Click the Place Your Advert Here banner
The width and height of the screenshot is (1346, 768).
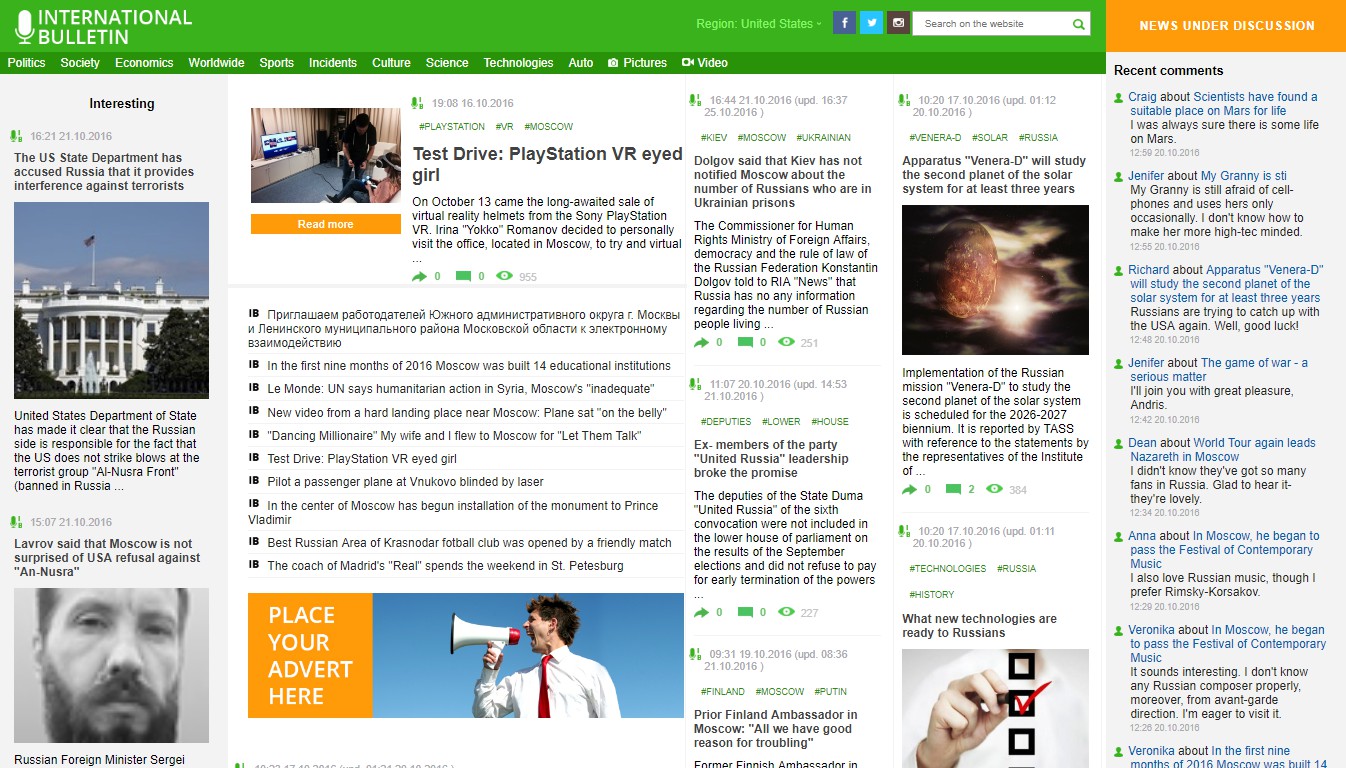pyautogui.click(x=466, y=655)
